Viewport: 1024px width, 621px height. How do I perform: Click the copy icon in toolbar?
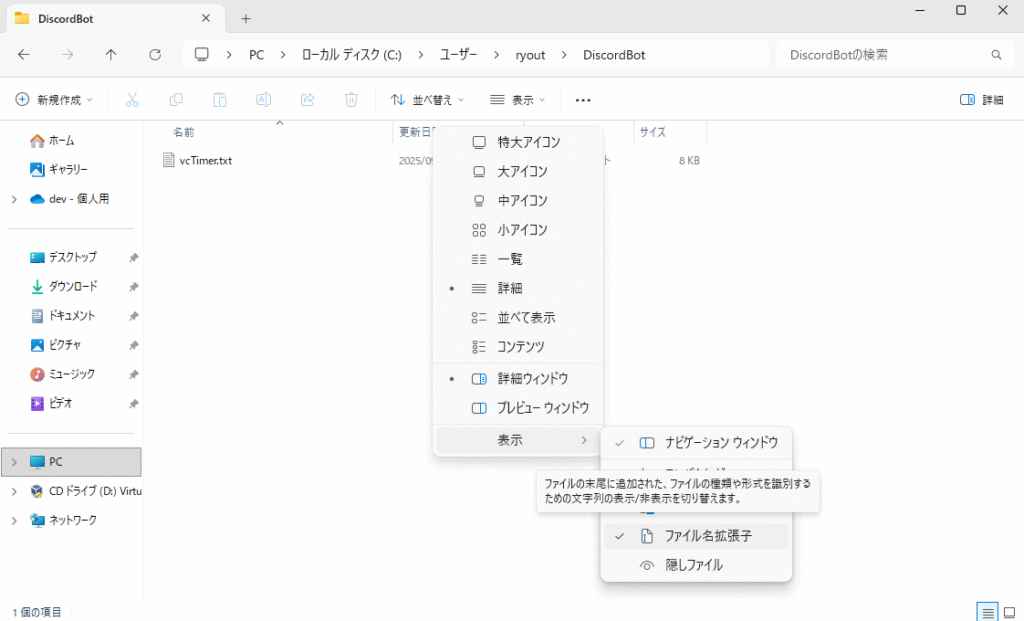coord(176,100)
